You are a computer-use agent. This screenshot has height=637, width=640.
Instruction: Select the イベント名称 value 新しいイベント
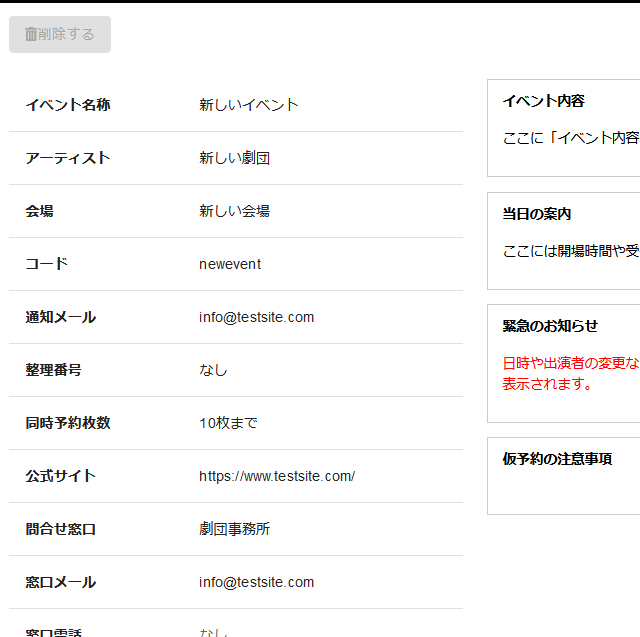click(248, 105)
